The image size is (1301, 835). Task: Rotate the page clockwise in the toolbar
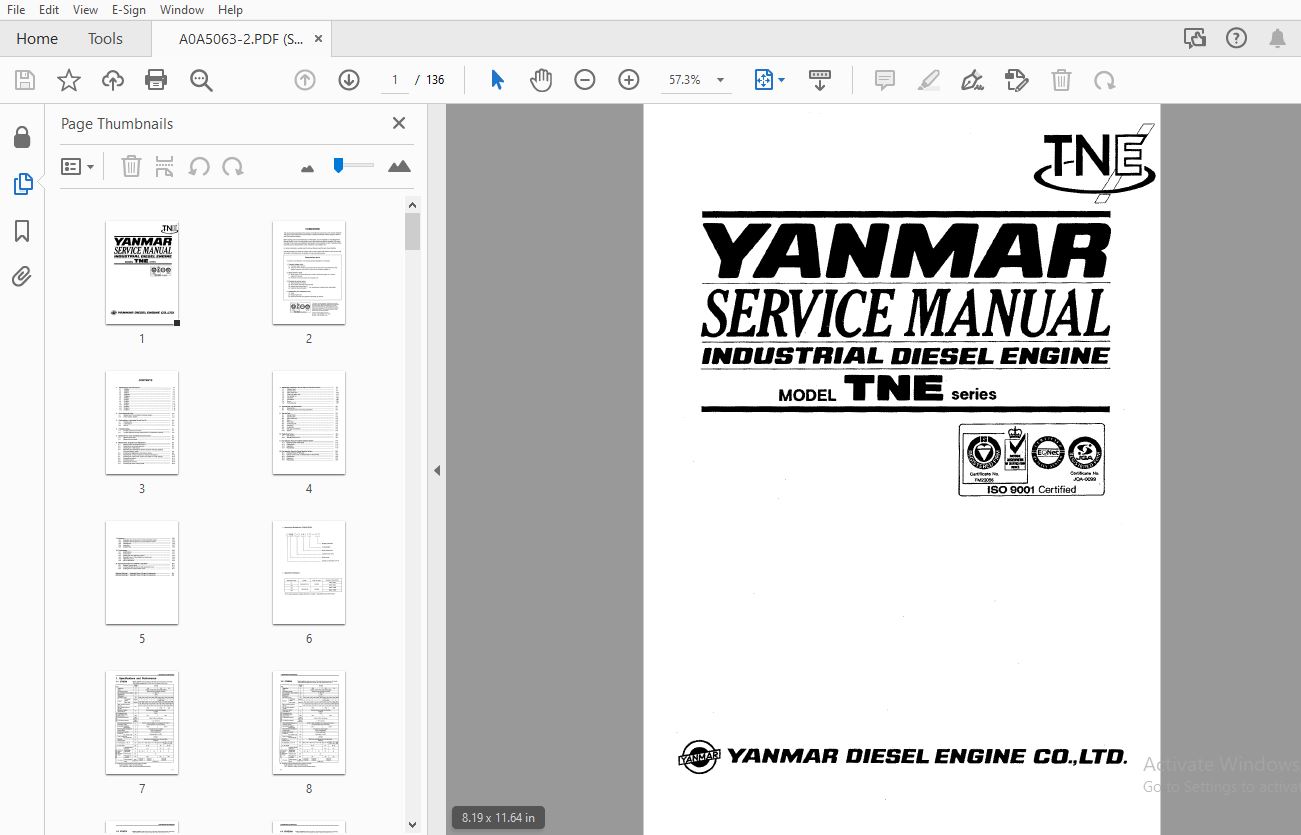(1105, 80)
